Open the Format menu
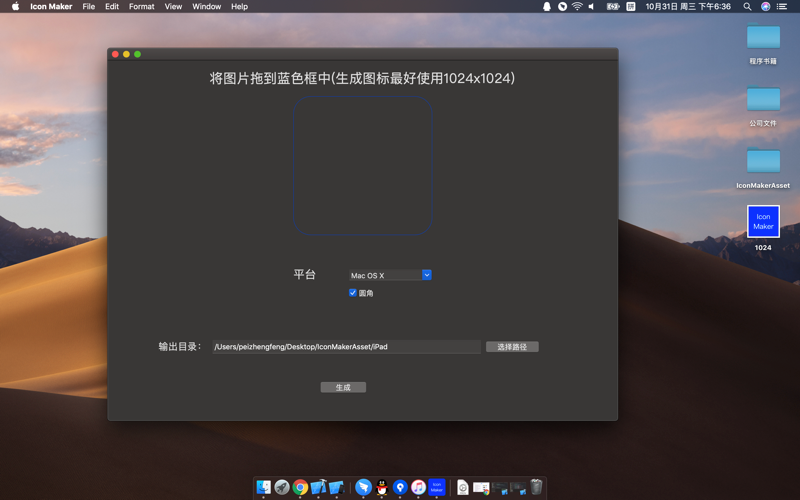 click(141, 7)
